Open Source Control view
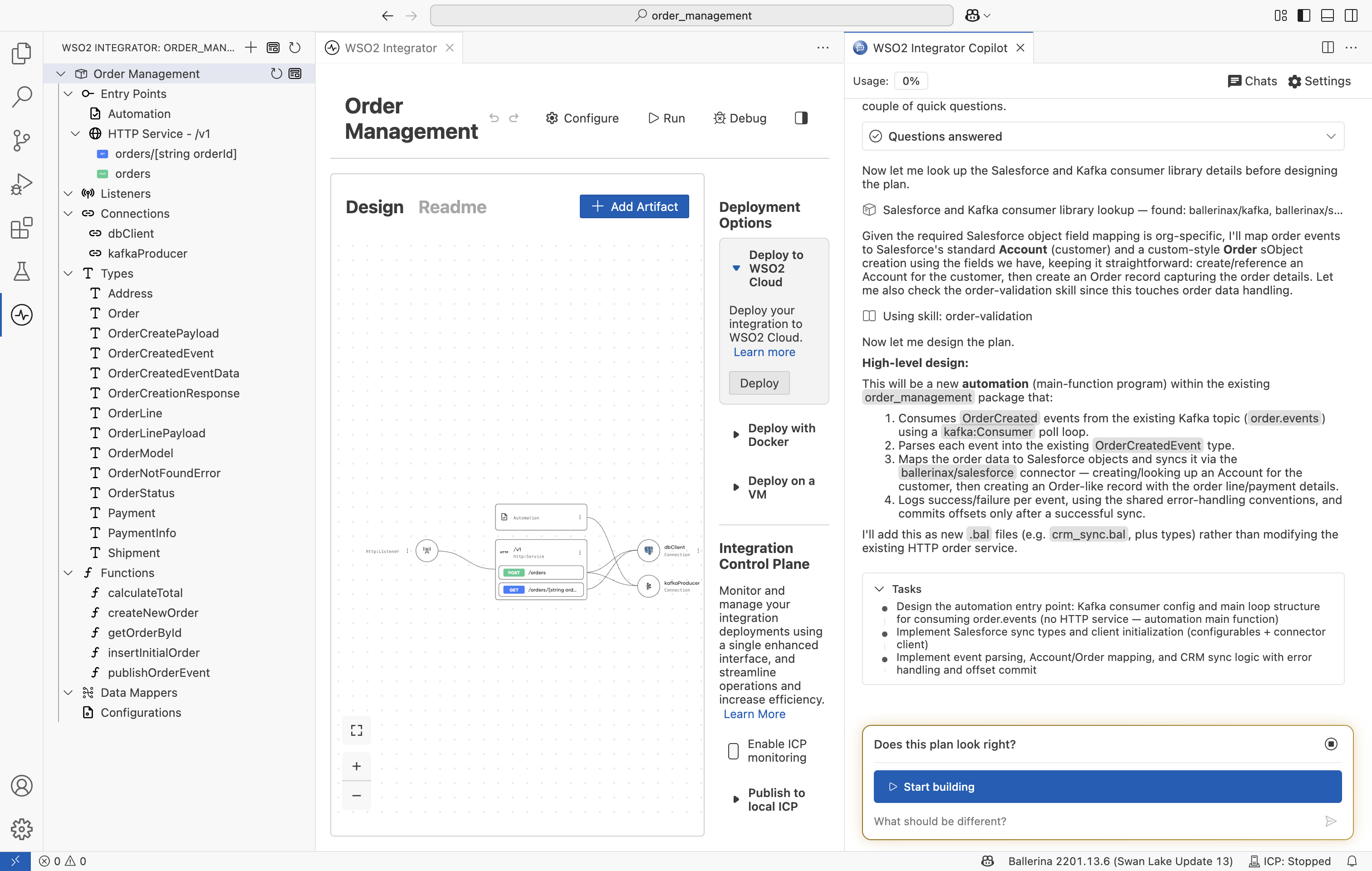The image size is (1372, 871). (x=22, y=140)
